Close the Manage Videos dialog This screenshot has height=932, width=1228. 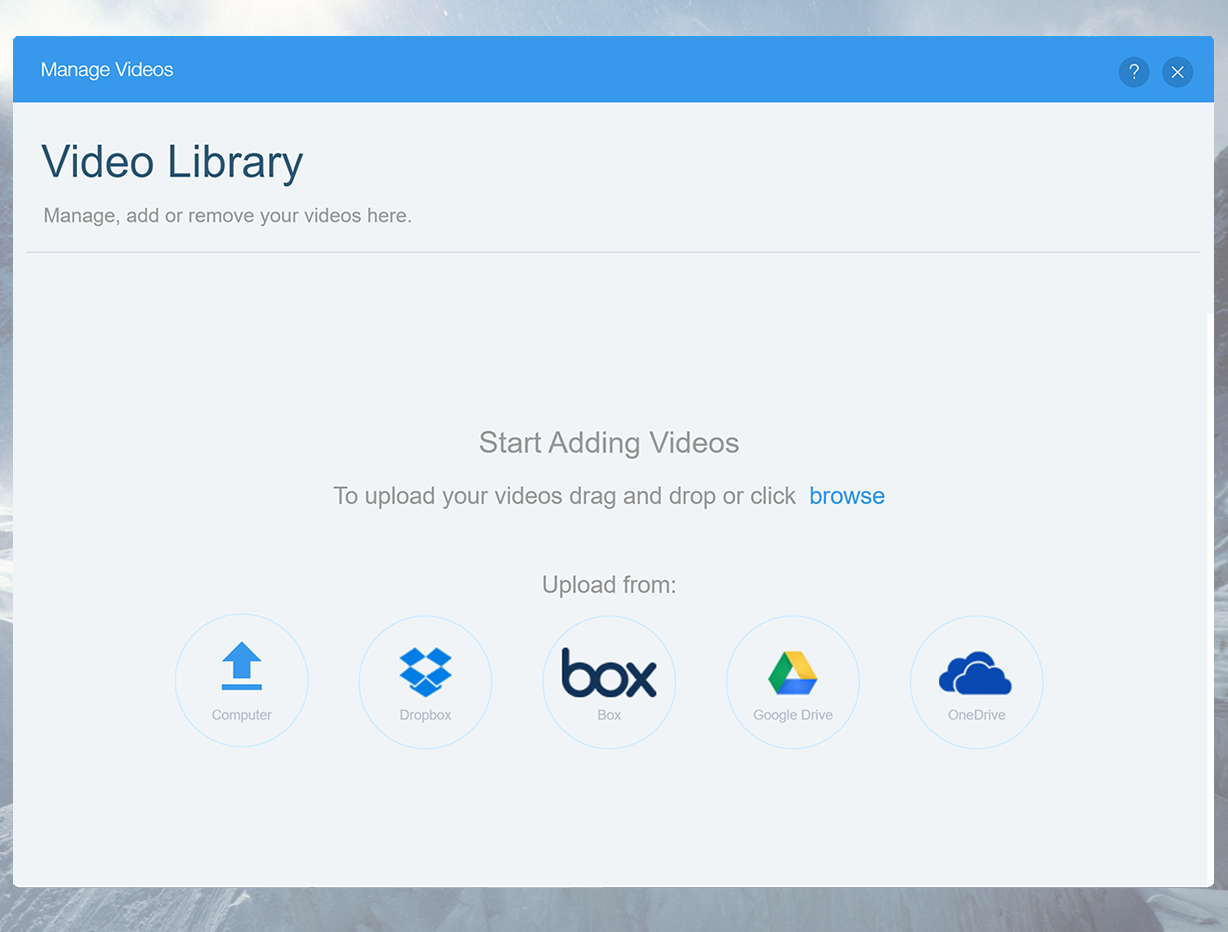point(1178,72)
